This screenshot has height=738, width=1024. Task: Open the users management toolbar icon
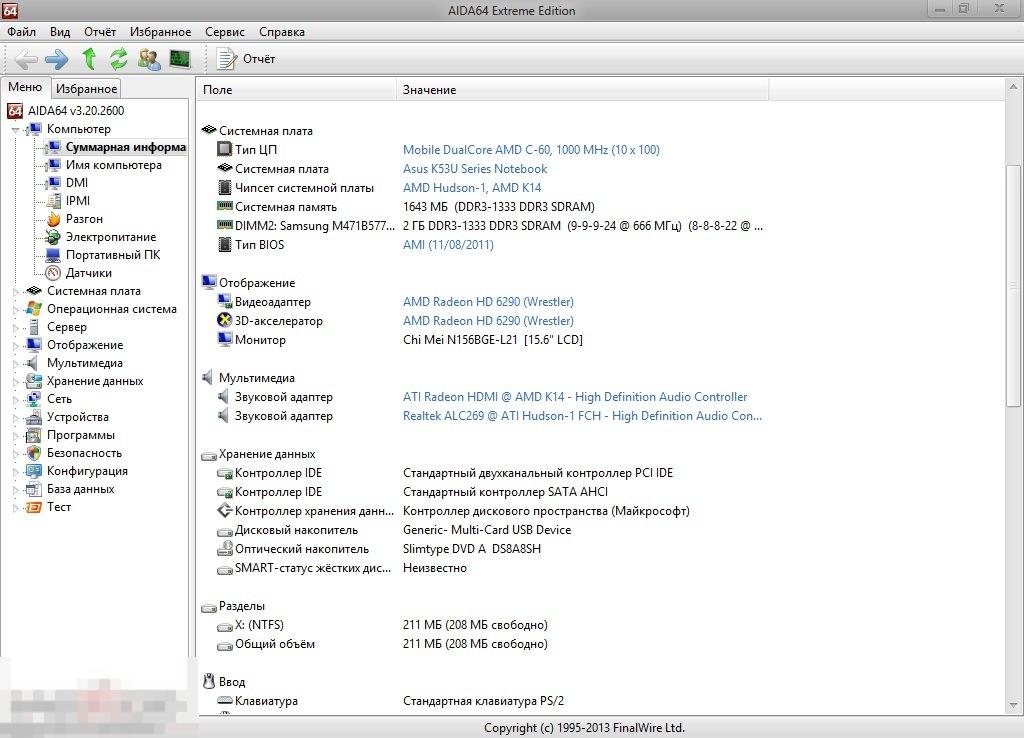(x=150, y=59)
